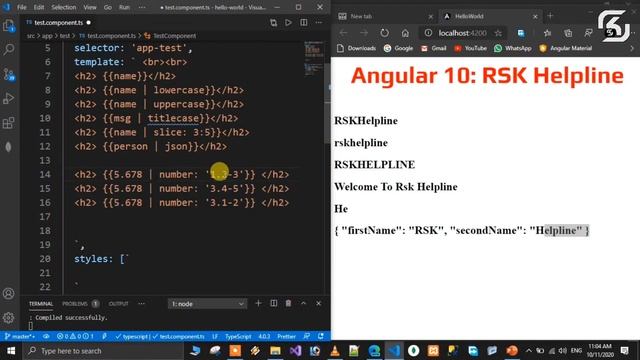Click the master branch in status bar
This screenshot has height=360, width=640.
point(20,336)
